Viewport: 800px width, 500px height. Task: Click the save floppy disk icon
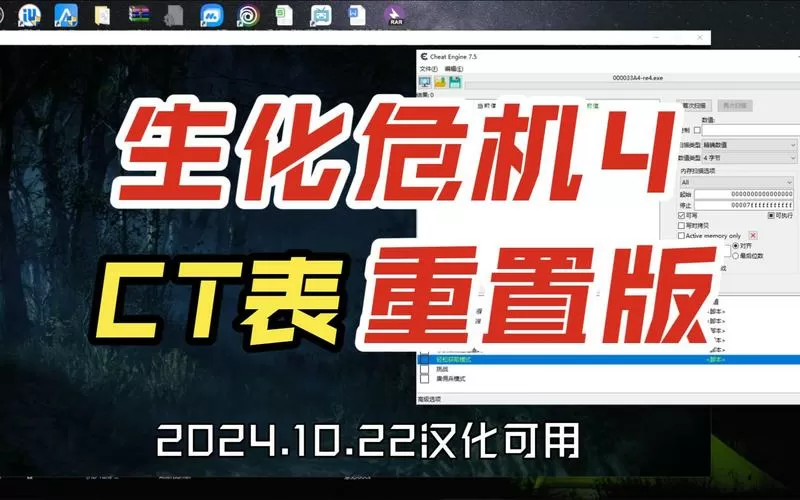tap(455, 82)
